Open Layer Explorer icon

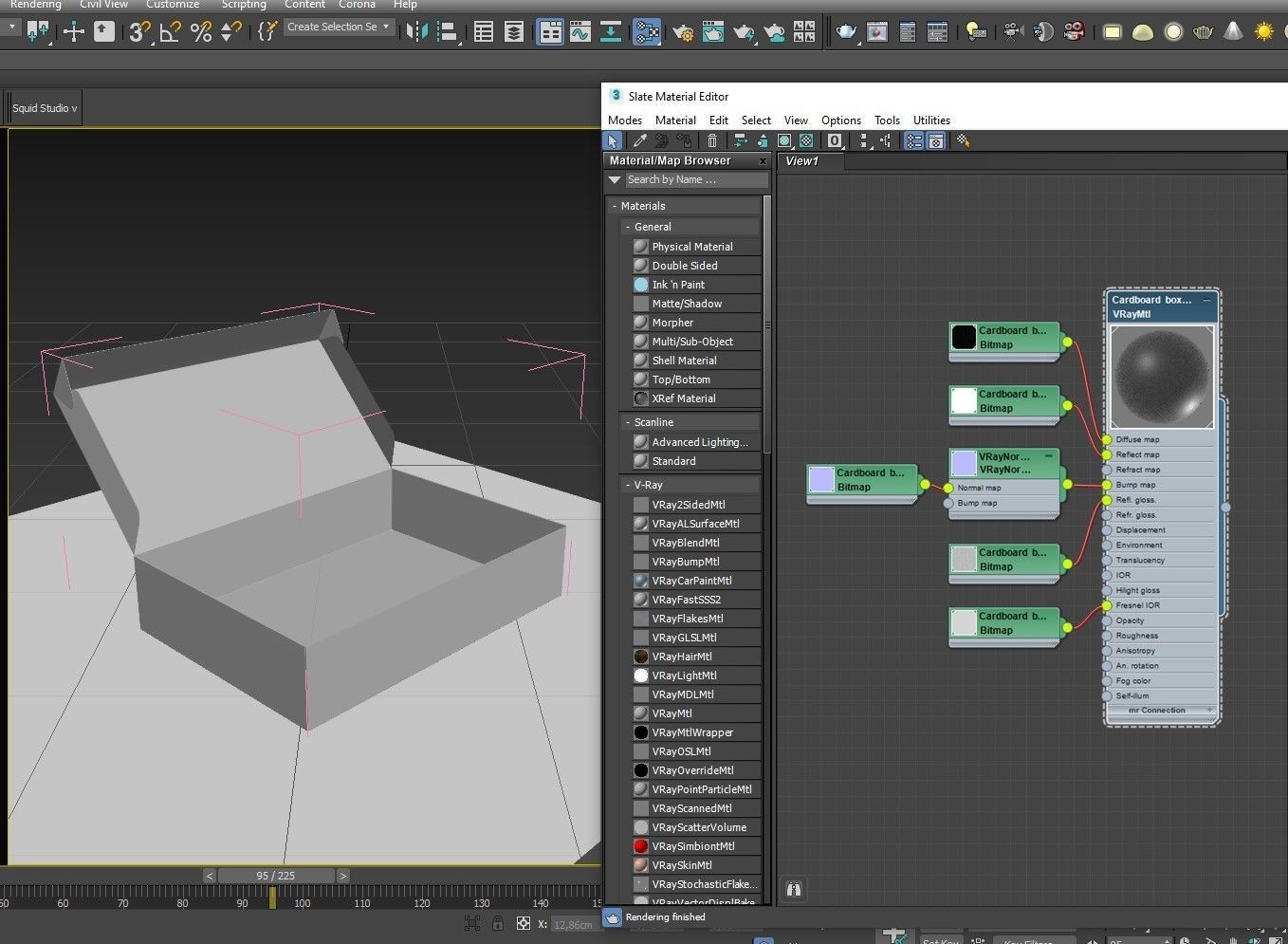pyautogui.click(x=514, y=31)
